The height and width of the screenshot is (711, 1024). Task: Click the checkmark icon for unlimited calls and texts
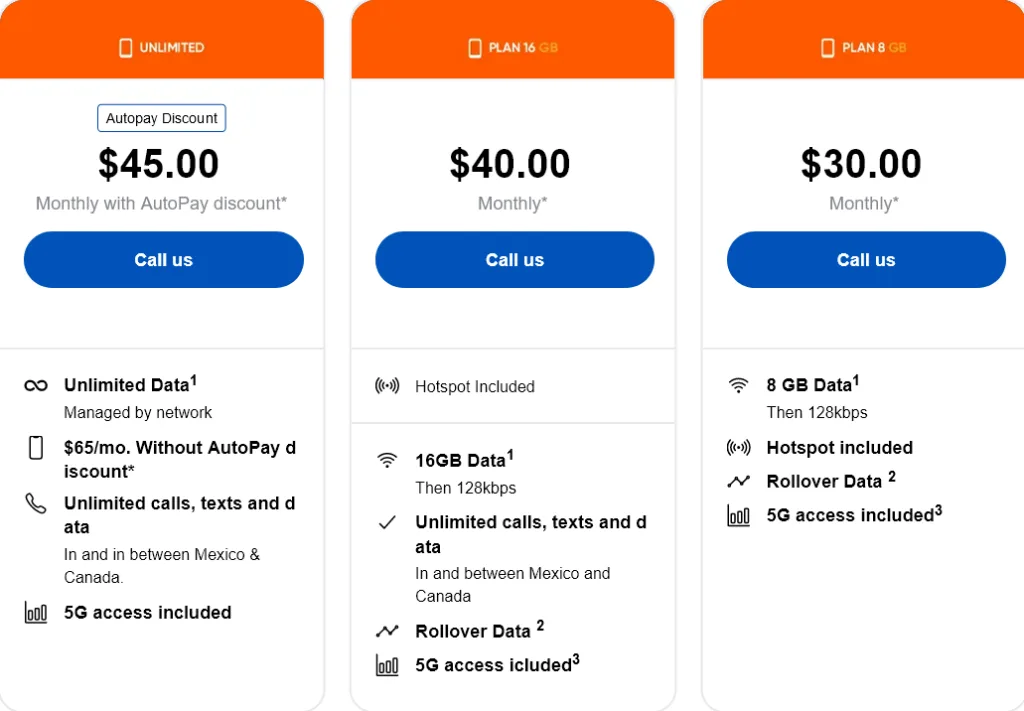point(390,522)
